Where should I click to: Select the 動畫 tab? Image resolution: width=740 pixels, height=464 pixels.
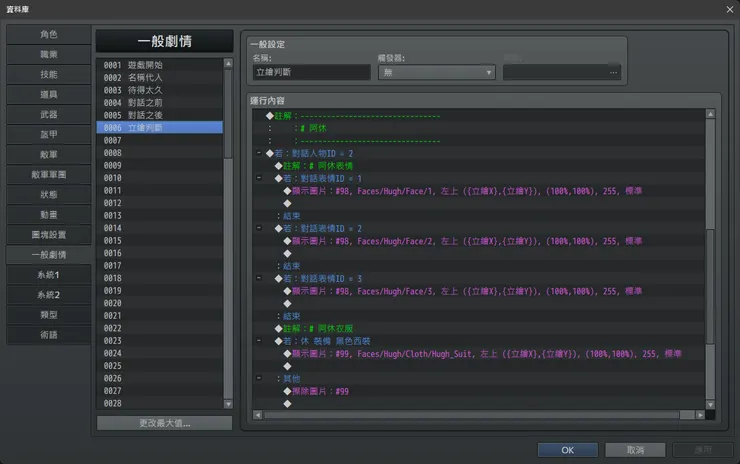point(49,215)
